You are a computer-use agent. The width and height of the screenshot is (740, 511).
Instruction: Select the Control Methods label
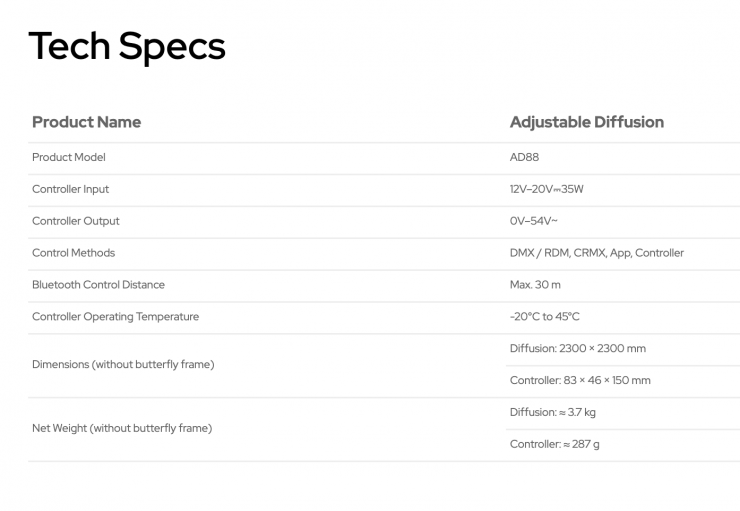click(x=74, y=253)
